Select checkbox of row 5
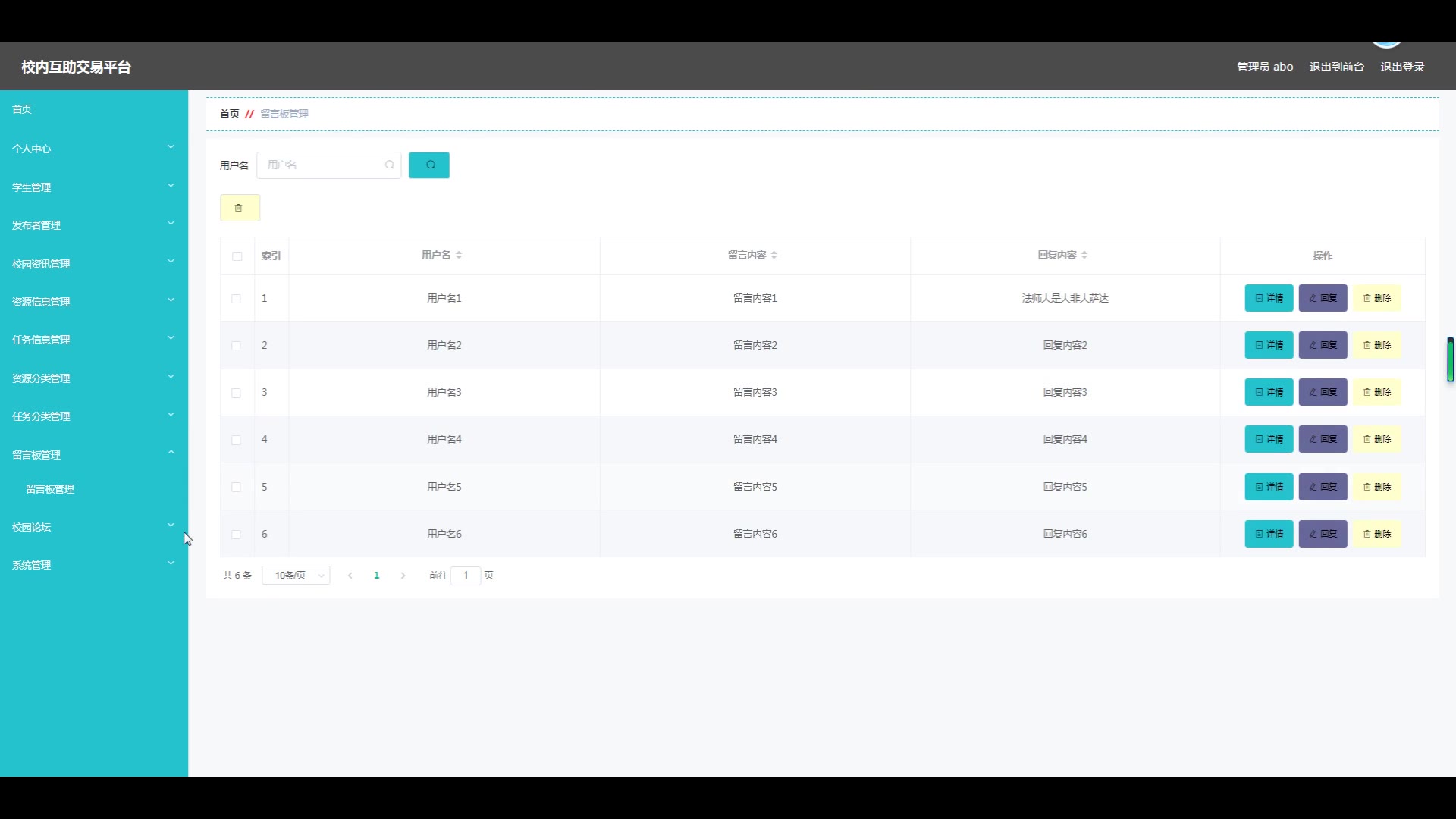Viewport: 1456px width, 819px height. click(x=237, y=488)
